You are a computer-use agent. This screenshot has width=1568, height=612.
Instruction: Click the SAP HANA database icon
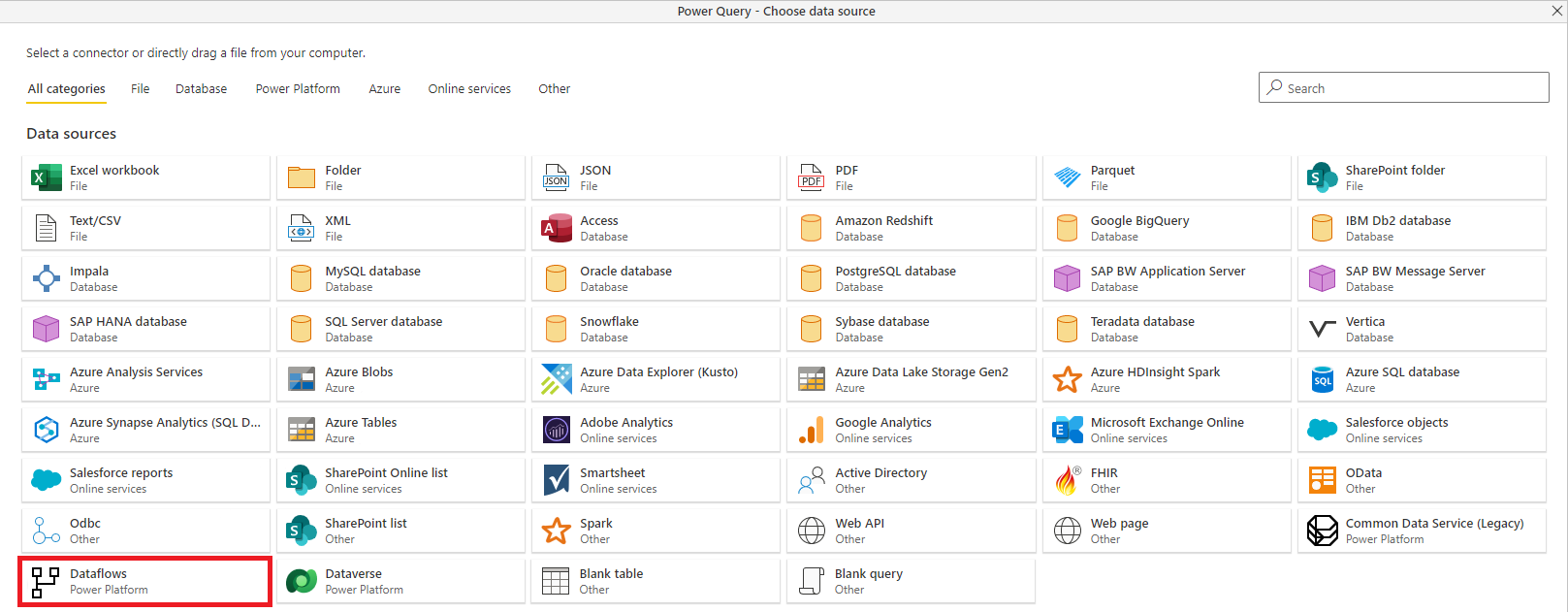click(46, 329)
